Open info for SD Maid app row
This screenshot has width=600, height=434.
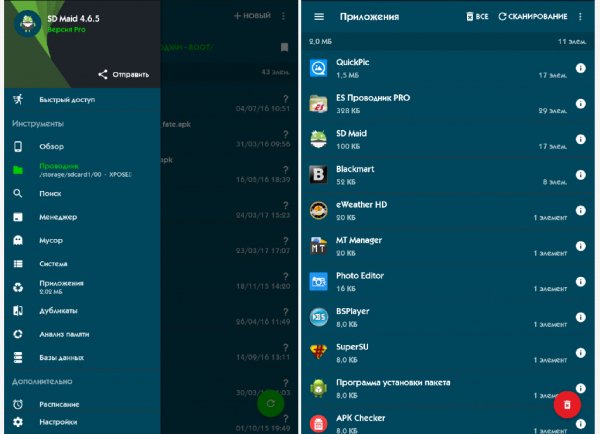coord(580,139)
